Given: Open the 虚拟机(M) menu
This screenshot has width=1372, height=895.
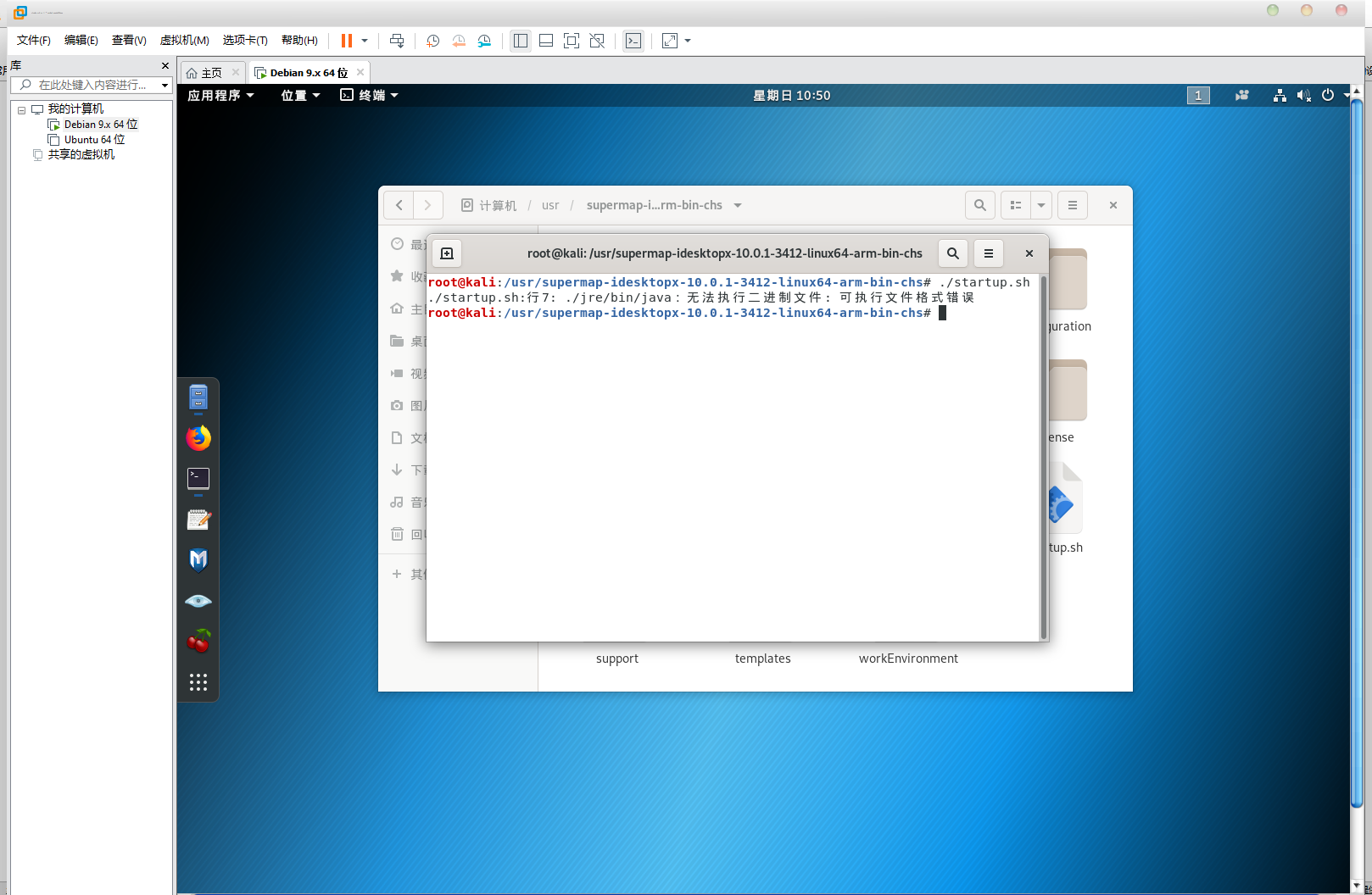Looking at the screenshot, I should point(184,41).
